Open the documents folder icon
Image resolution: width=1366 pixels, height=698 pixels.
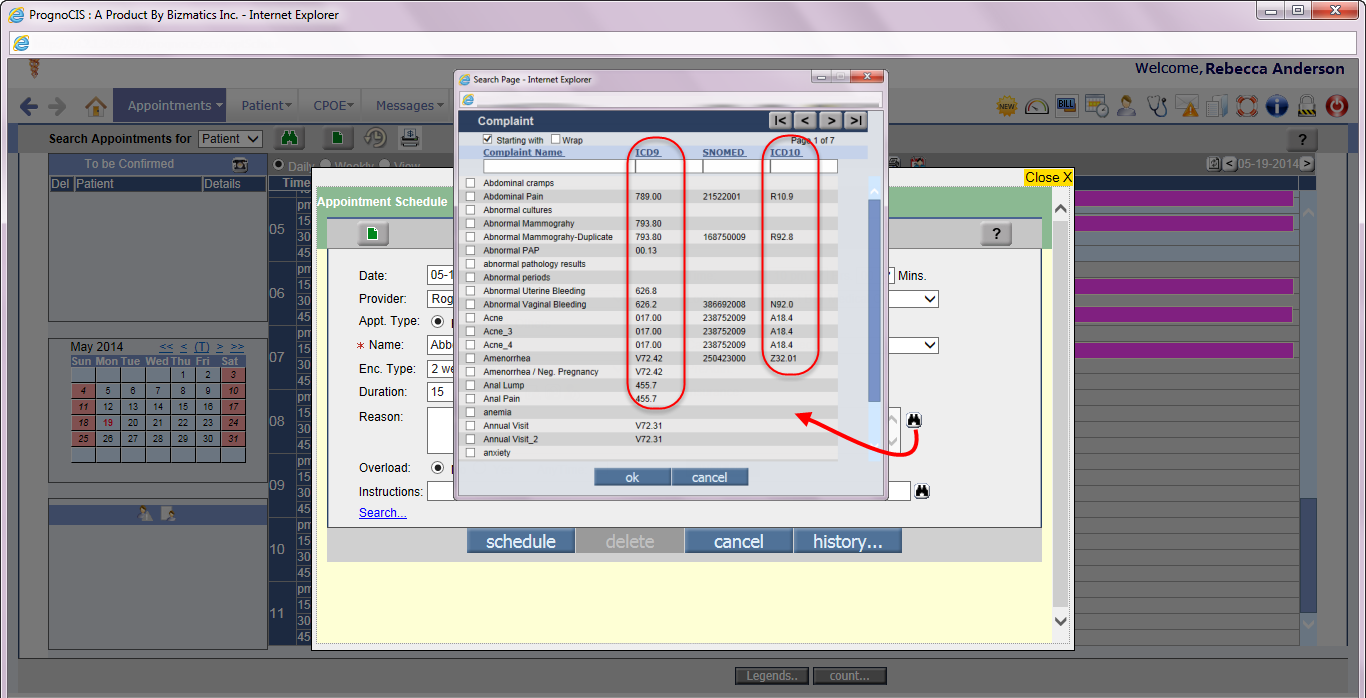click(1217, 106)
